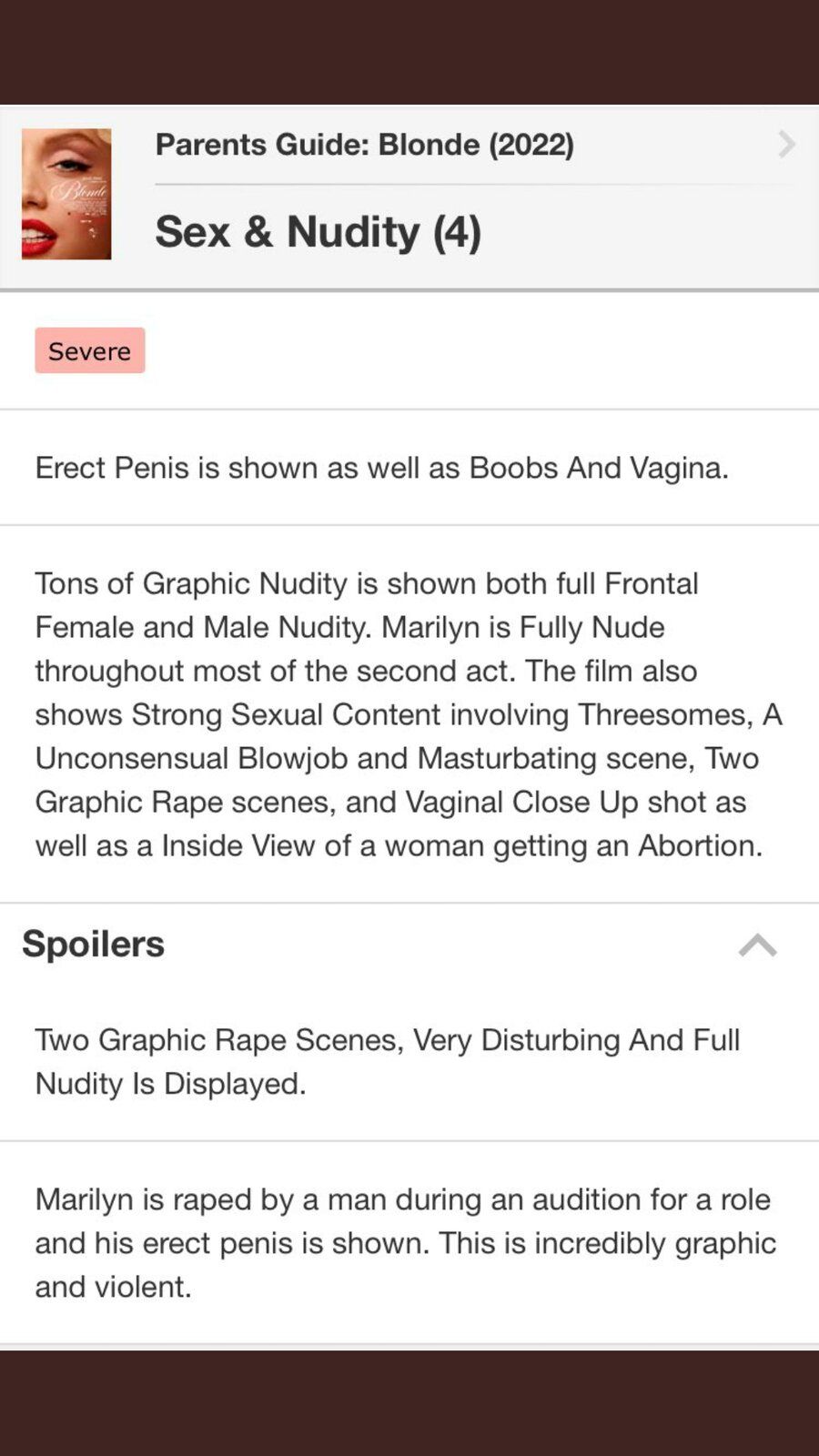Click the word "Blonde" in the guide title
819x1456 pixels.
tap(429, 144)
